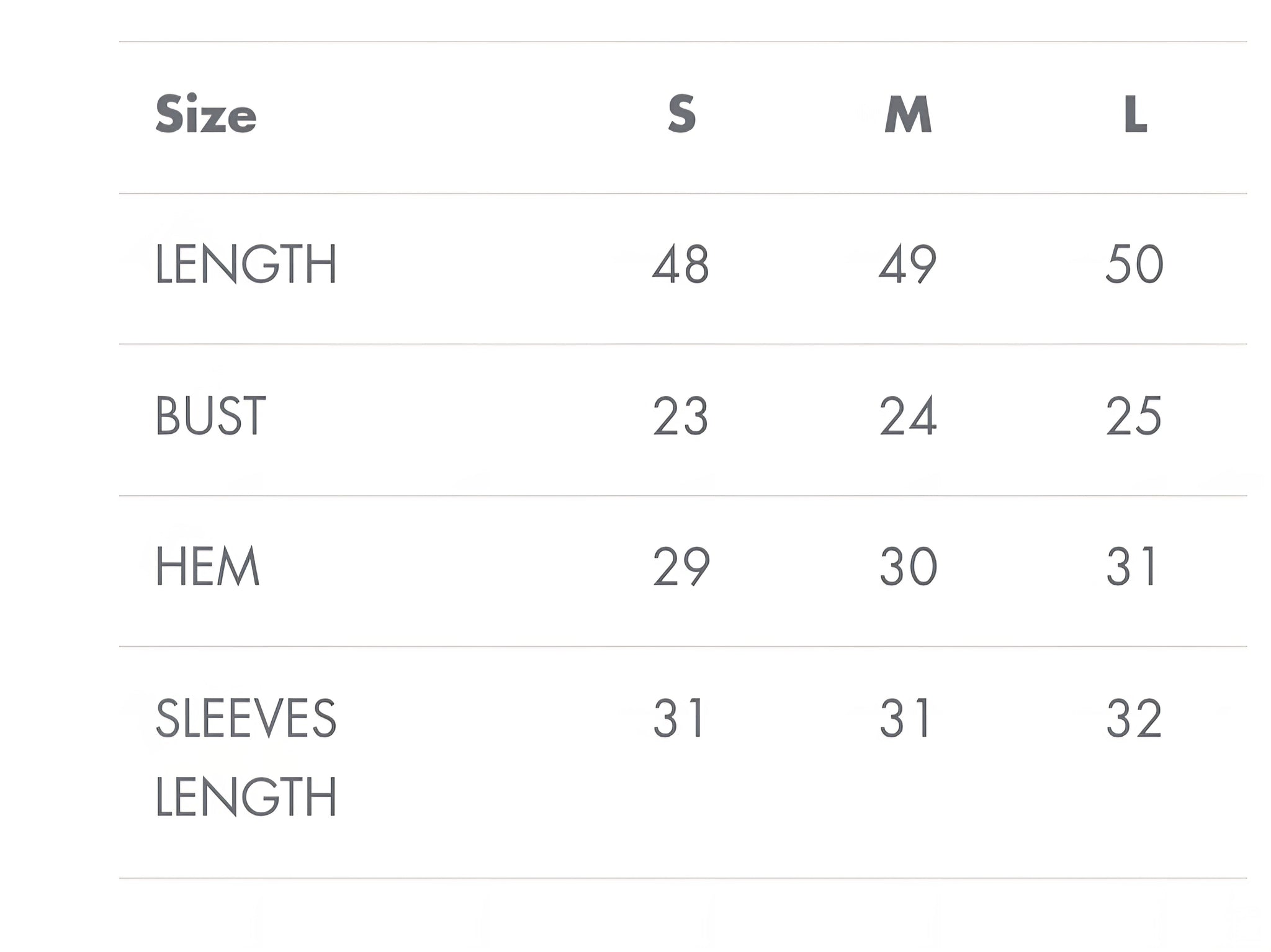The image size is (1271, 952).
Task: Click length value 50 for size L
Action: pyautogui.click(x=1134, y=264)
